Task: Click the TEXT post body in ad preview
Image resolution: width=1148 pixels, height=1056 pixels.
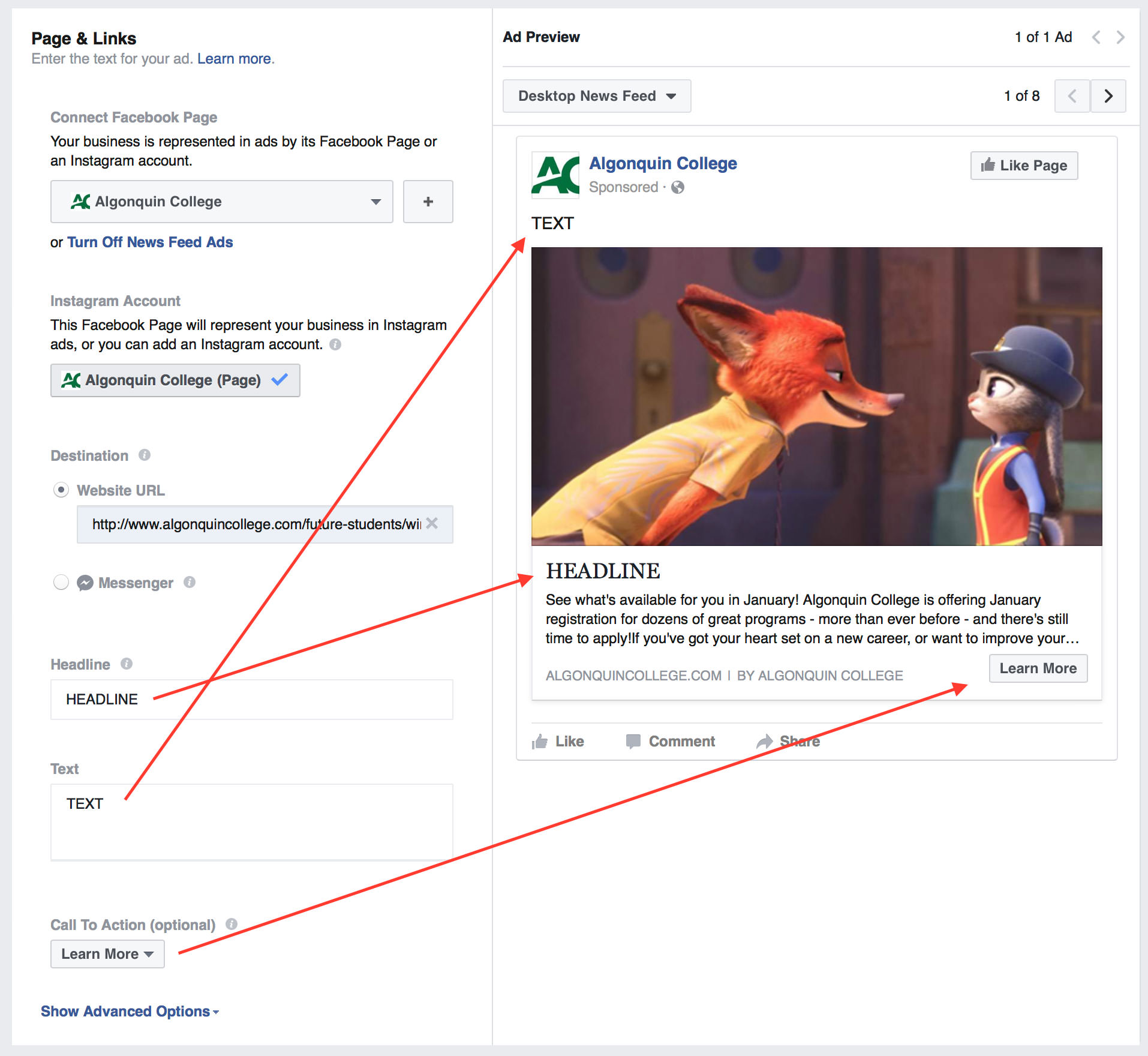Action: [552, 223]
